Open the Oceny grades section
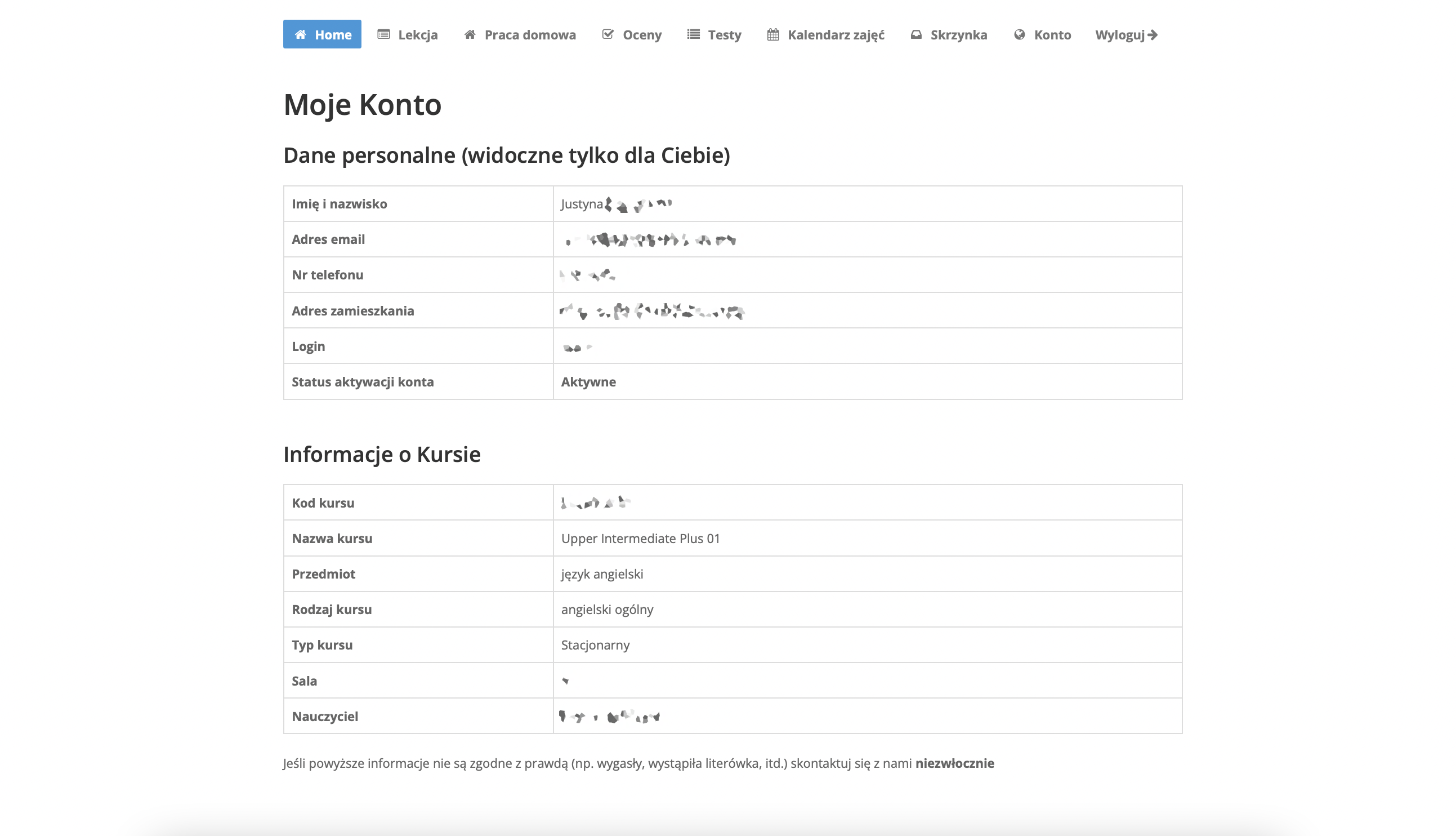Image resolution: width=1456 pixels, height=836 pixels. click(x=641, y=35)
